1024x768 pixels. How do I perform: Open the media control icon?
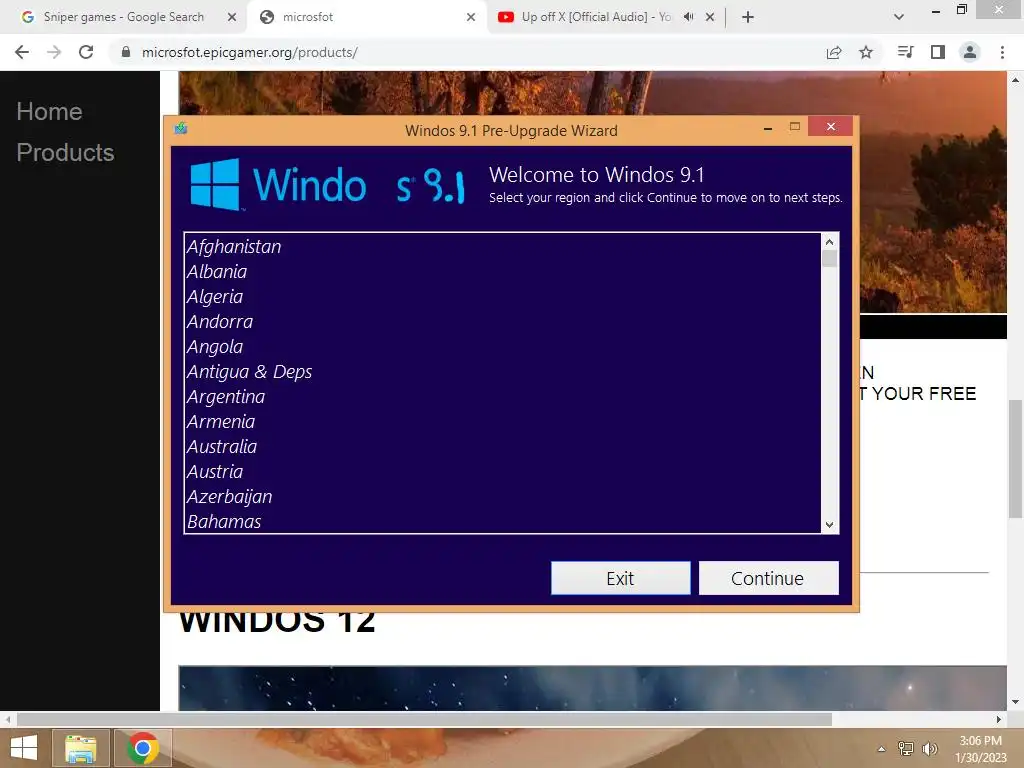click(905, 52)
